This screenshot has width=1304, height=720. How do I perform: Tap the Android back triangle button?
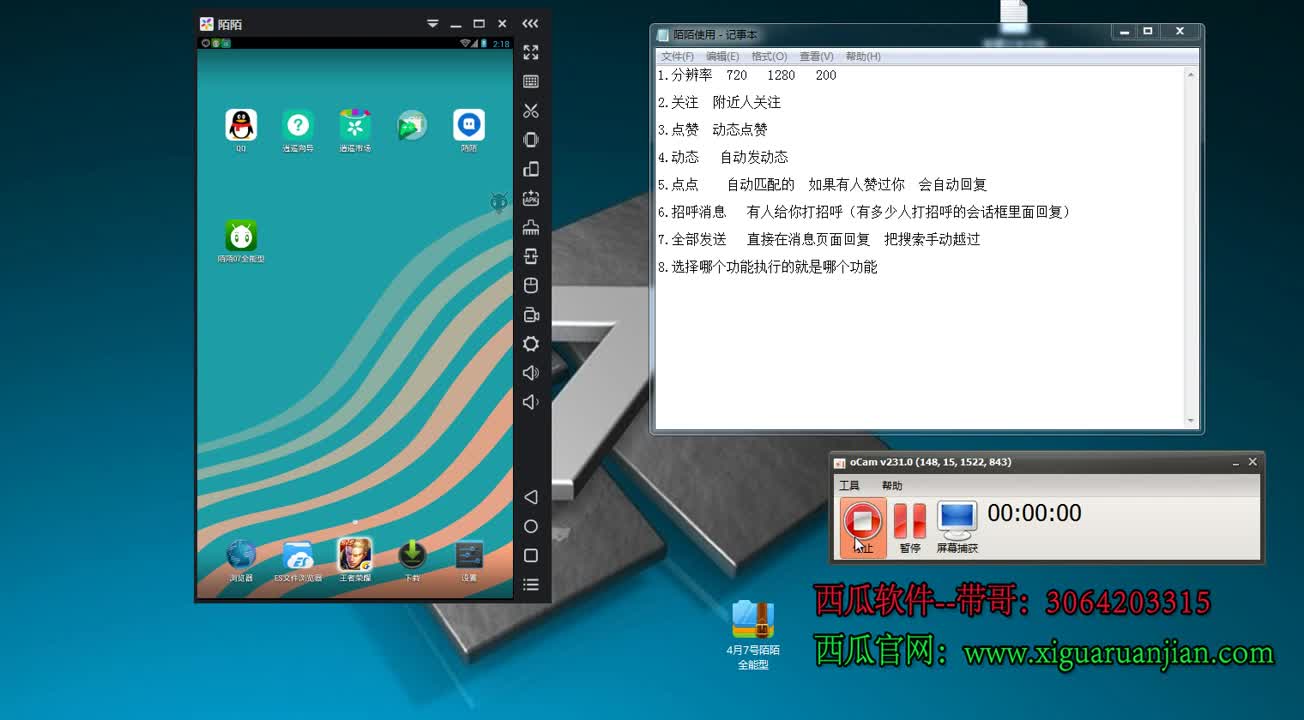pos(531,497)
